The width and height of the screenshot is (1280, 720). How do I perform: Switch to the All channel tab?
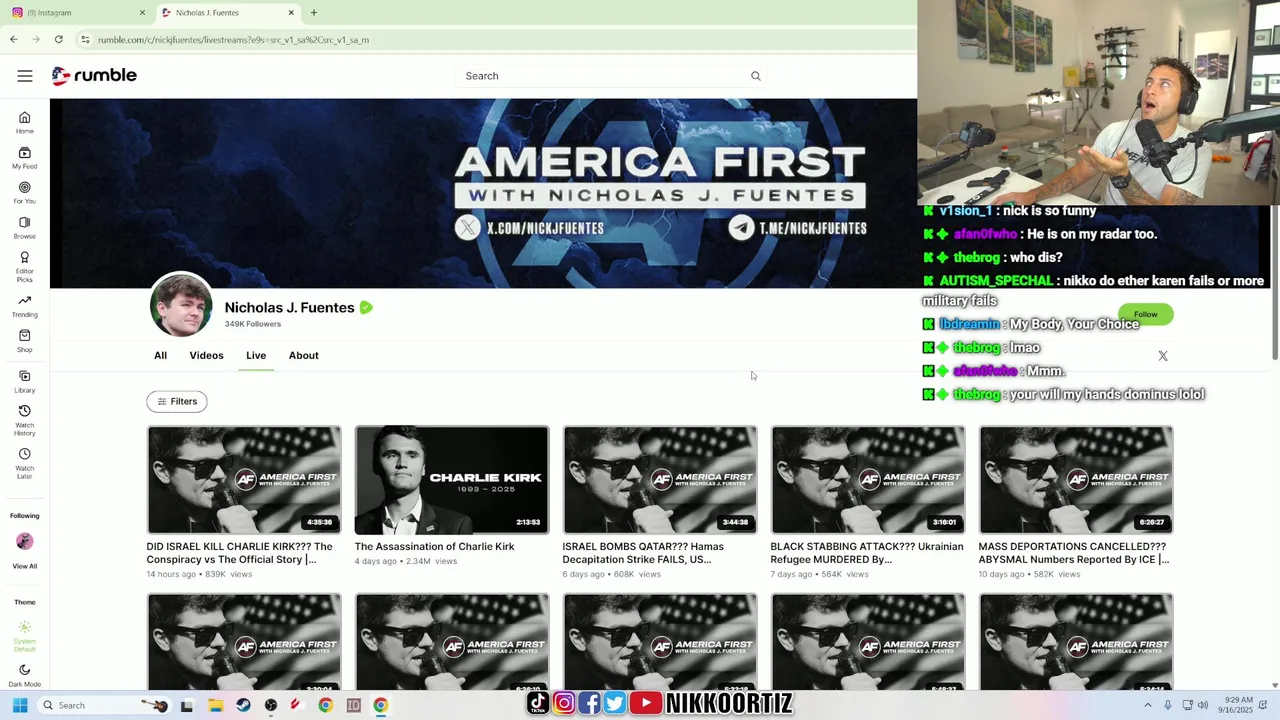coord(160,355)
